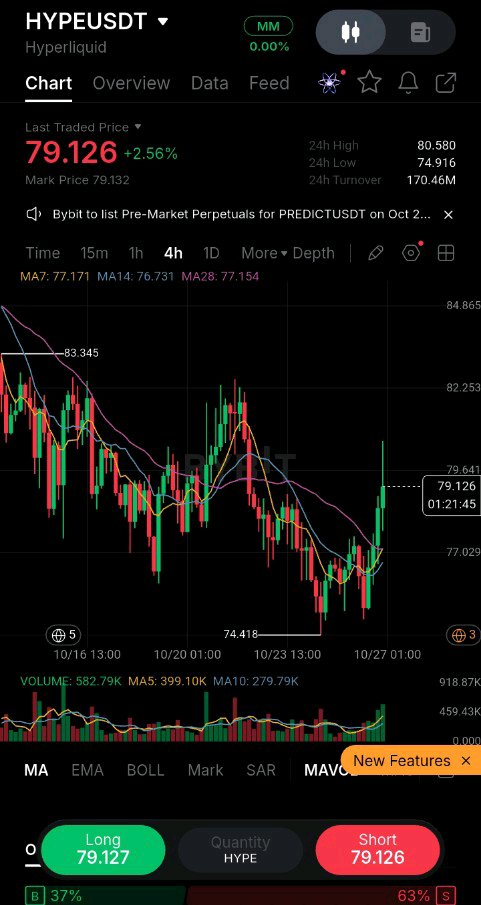481x905 pixels.
Task: Tap the 24h Turnover value 170.46M
Action: (x=431, y=180)
